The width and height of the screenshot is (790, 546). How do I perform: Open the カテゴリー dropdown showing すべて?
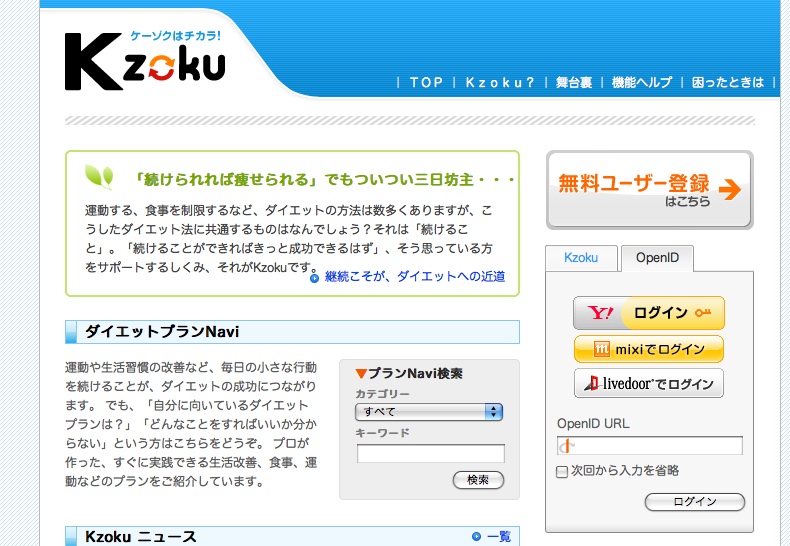tap(429, 412)
